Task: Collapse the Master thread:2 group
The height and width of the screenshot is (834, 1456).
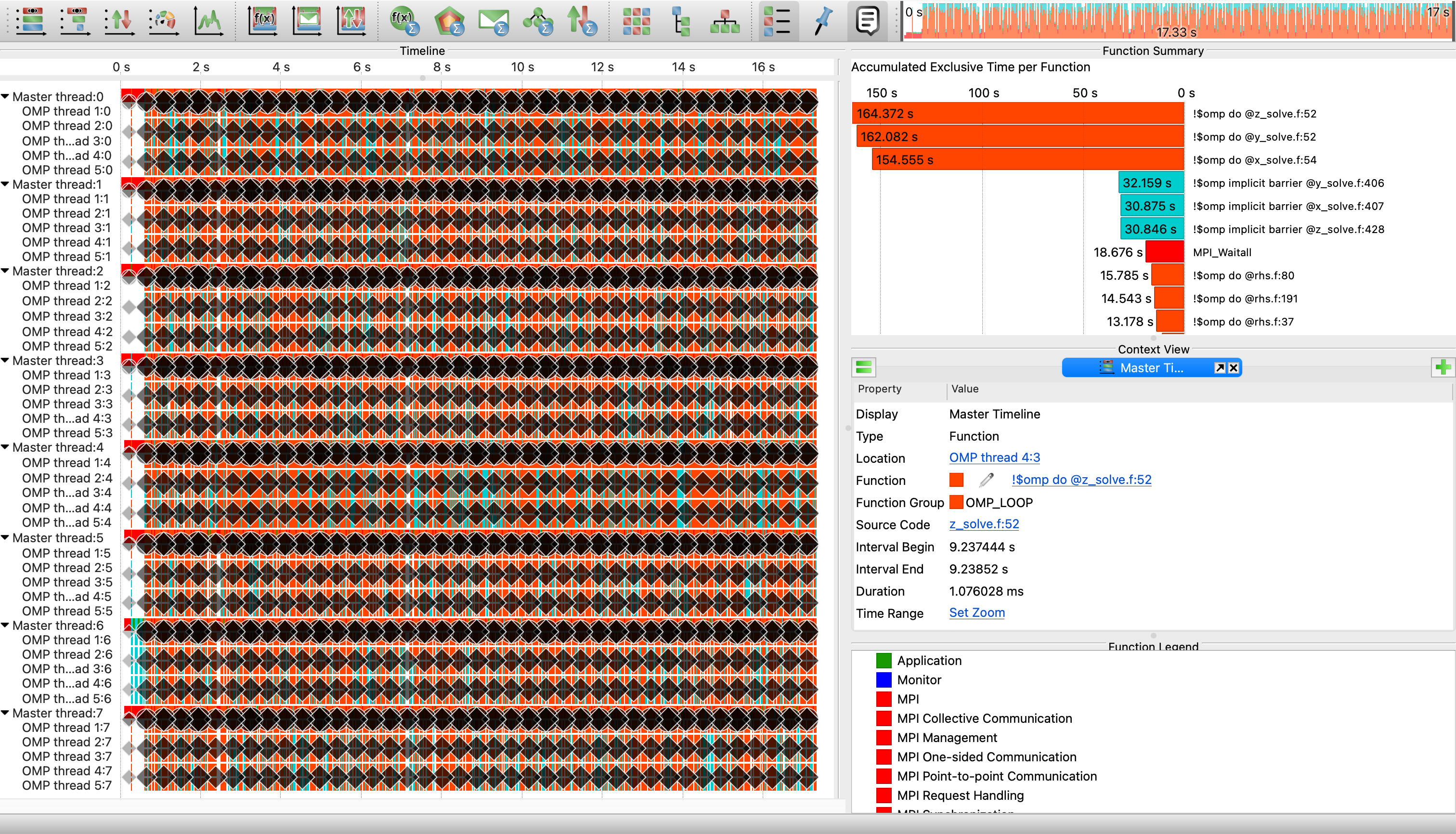Action: (x=5, y=270)
